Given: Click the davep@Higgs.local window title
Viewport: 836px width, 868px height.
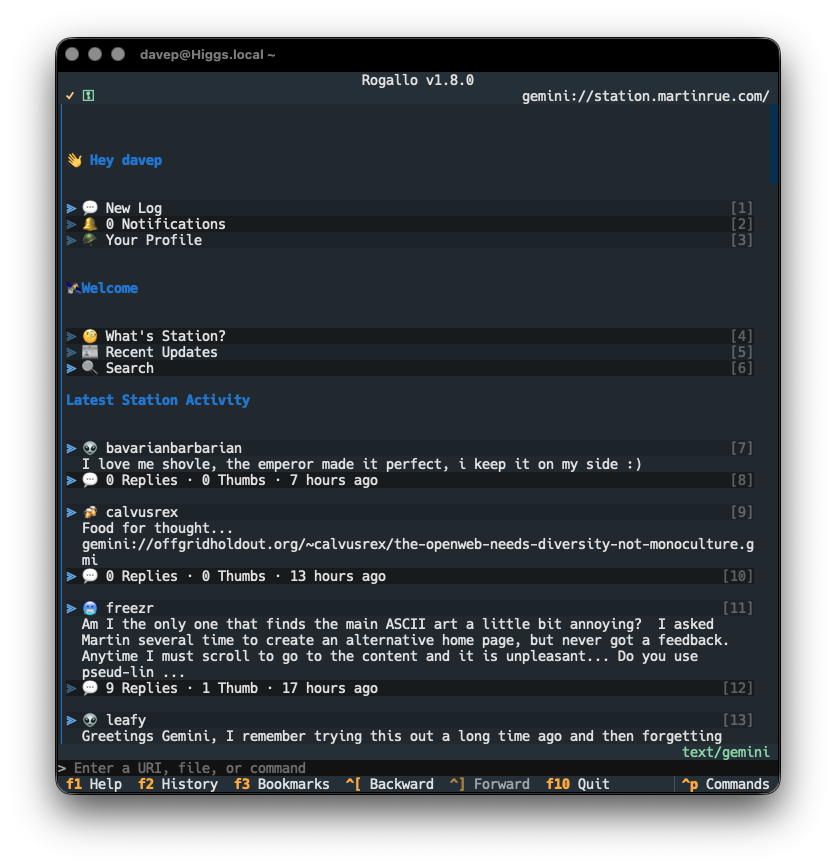Looking at the screenshot, I should (207, 55).
